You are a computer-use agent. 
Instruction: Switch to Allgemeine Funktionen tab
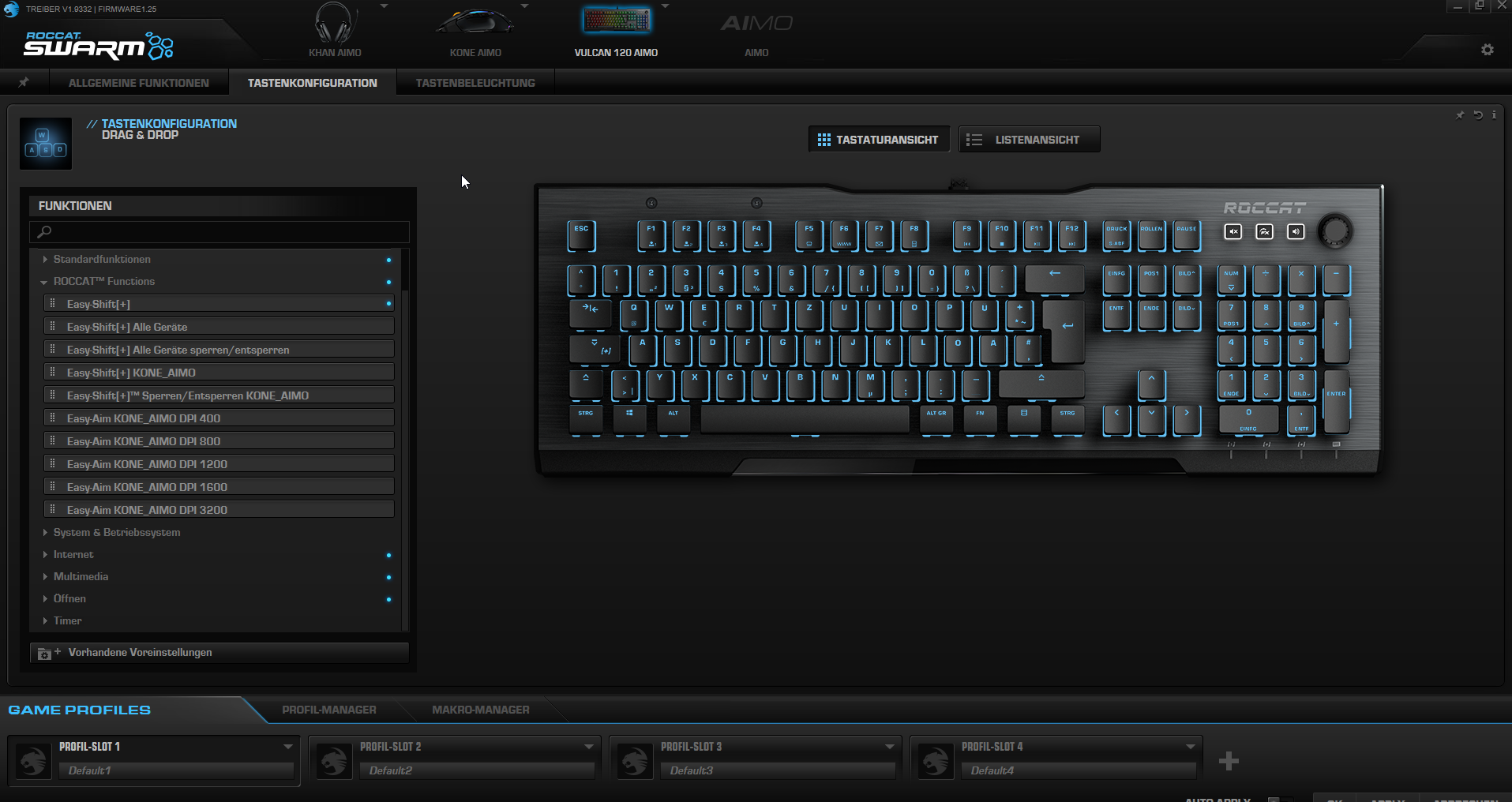[x=139, y=83]
